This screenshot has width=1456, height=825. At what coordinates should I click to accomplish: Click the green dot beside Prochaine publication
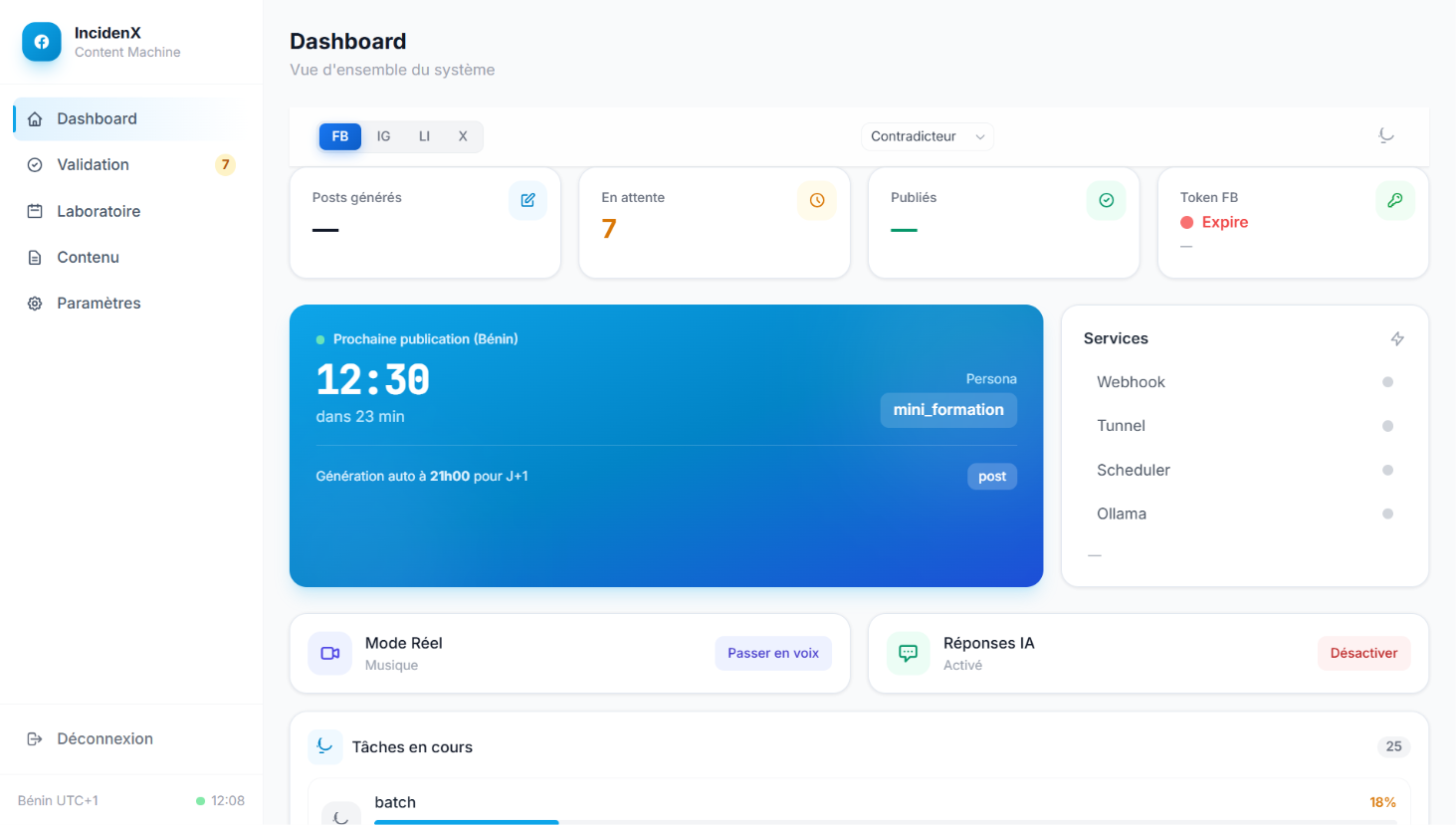tap(320, 339)
